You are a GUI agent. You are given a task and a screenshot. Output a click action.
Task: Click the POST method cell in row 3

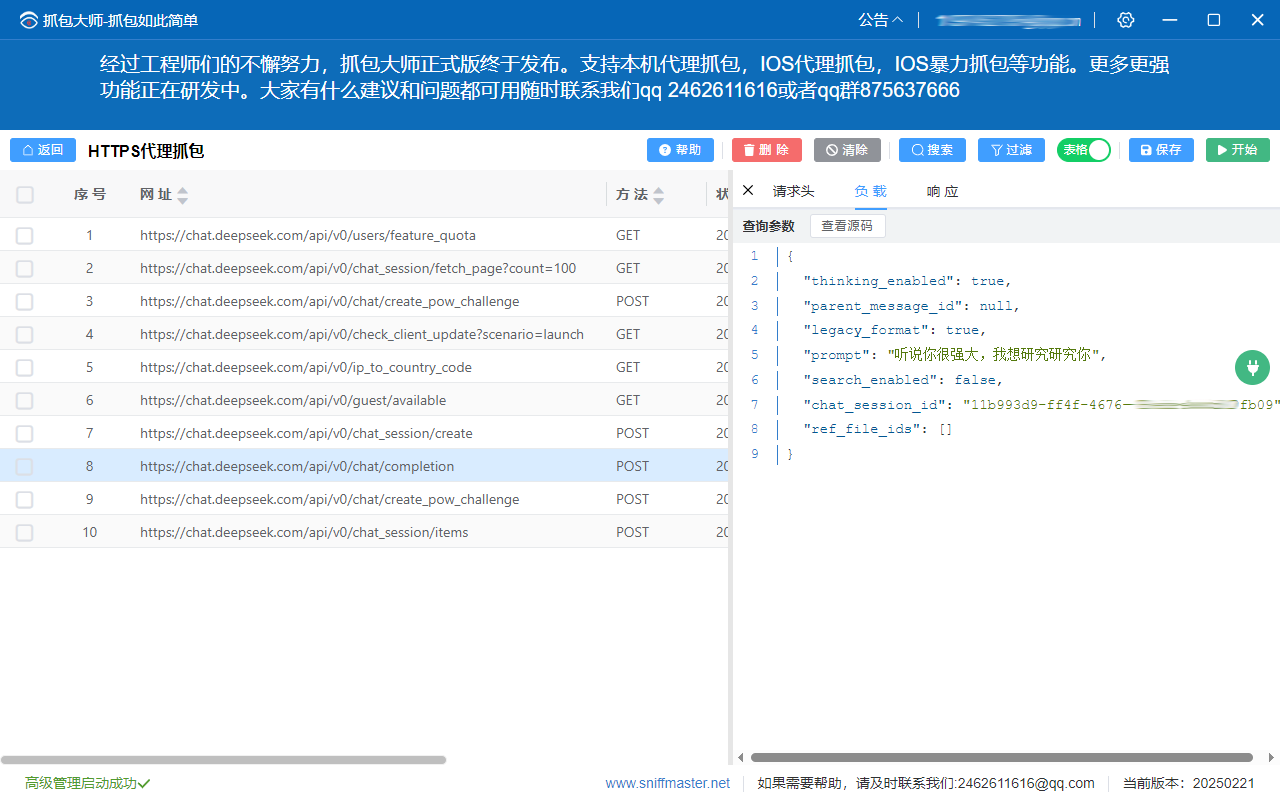point(632,301)
